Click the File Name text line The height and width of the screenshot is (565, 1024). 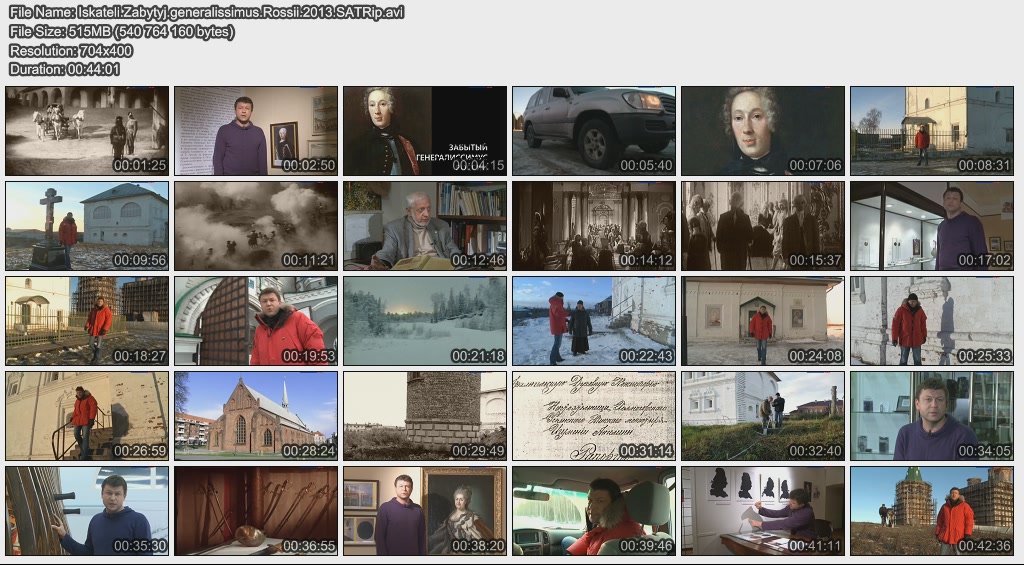206,12
